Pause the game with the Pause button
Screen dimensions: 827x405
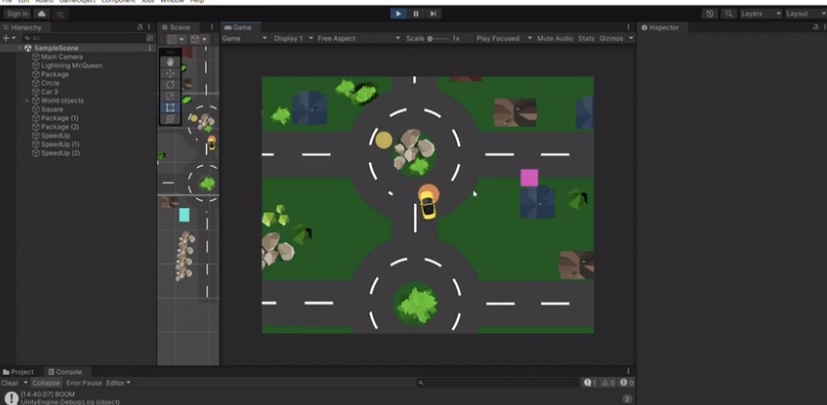coord(416,14)
